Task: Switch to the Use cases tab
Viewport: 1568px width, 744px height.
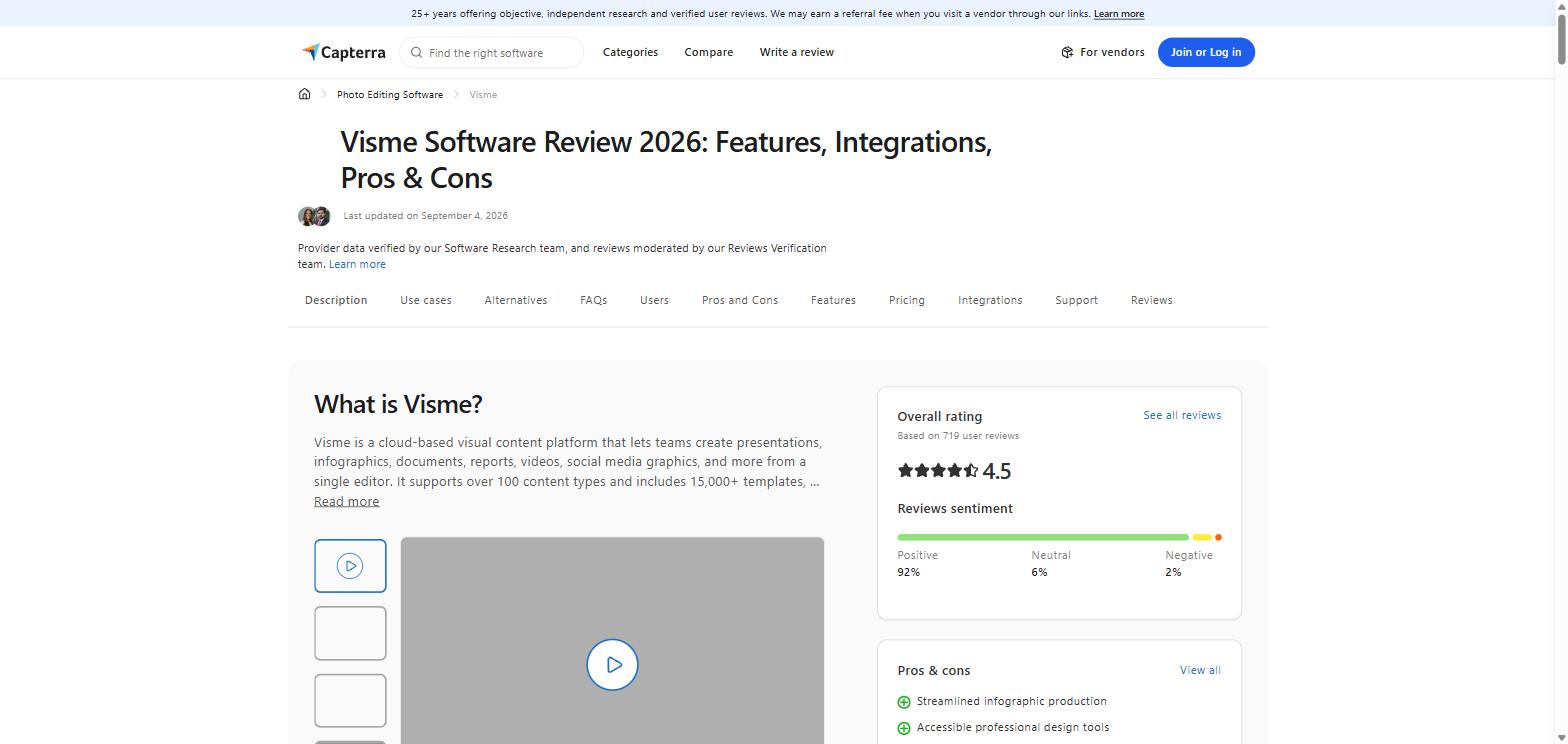Action: (x=426, y=300)
